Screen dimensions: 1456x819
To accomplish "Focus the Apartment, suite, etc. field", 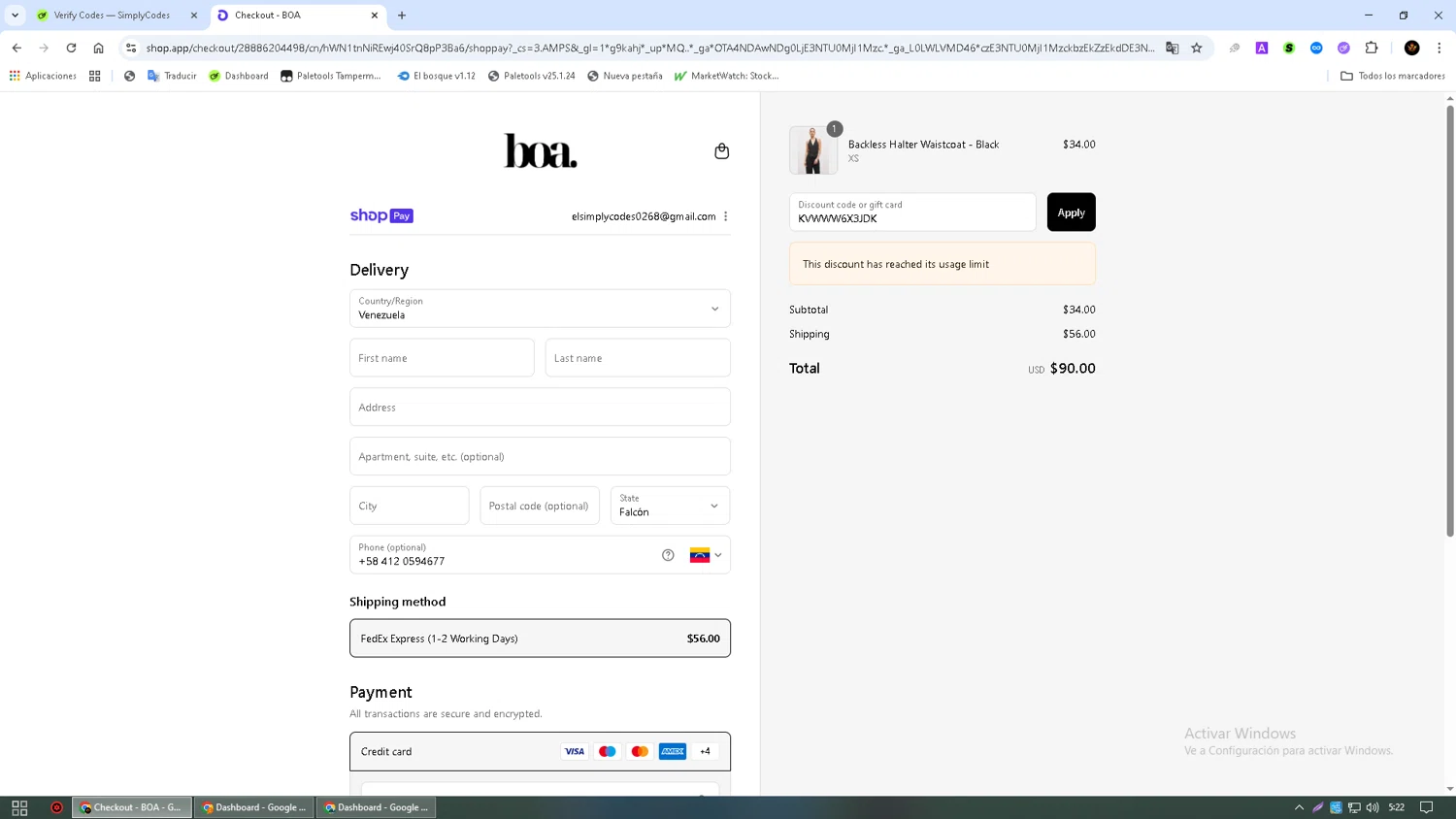I will click(x=540, y=457).
